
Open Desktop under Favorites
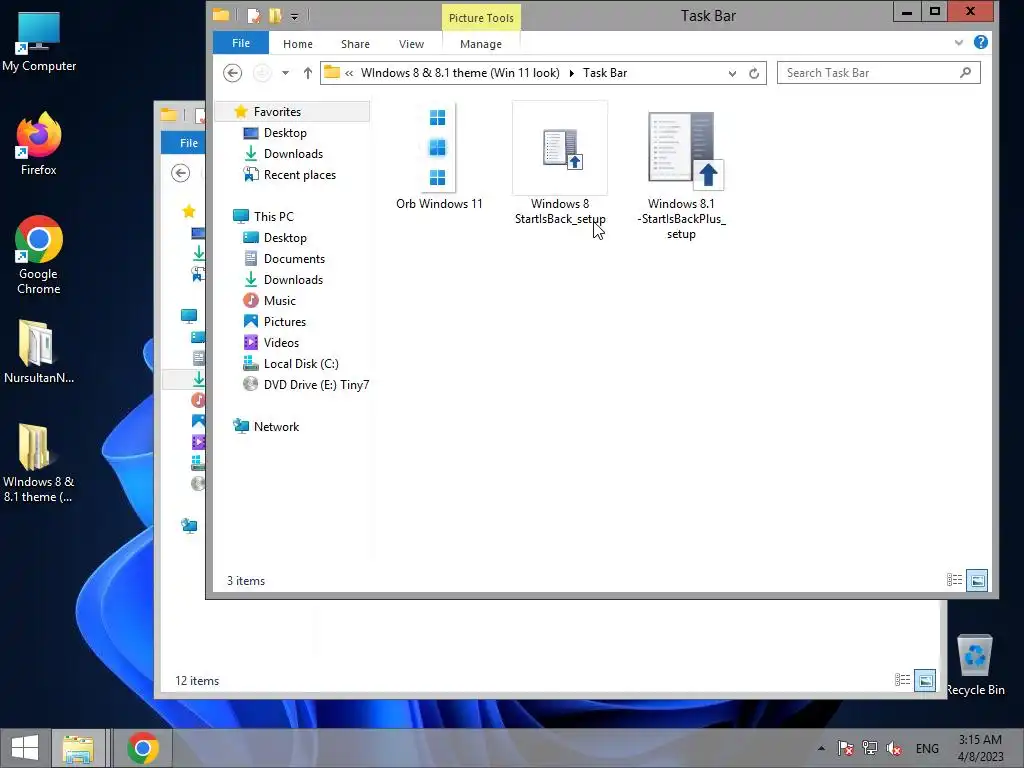click(x=285, y=133)
